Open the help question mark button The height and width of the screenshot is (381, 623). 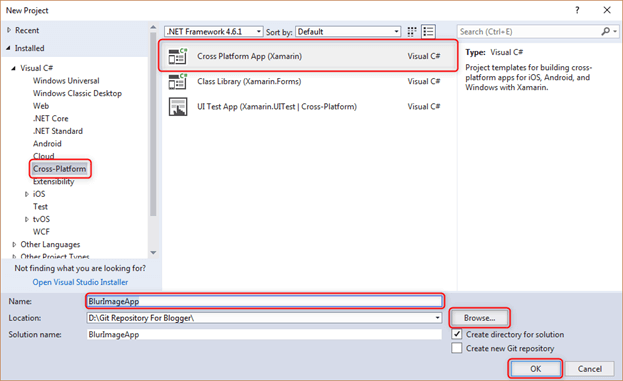click(577, 10)
